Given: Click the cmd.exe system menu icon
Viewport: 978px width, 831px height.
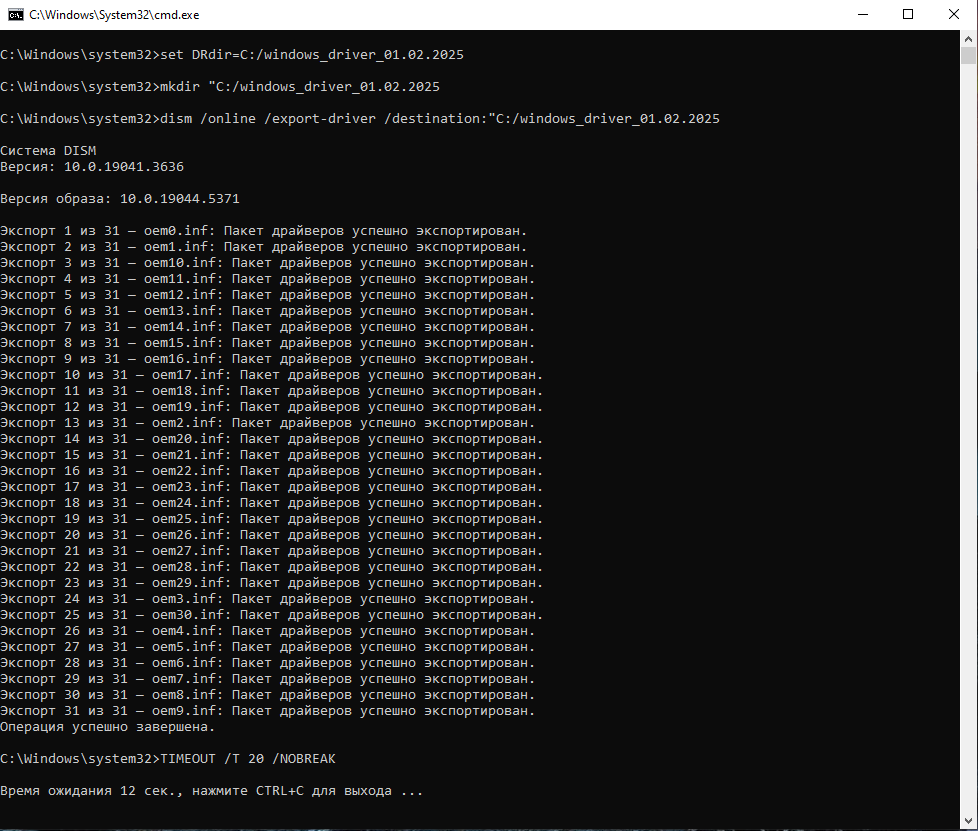Looking at the screenshot, I should [16, 15].
